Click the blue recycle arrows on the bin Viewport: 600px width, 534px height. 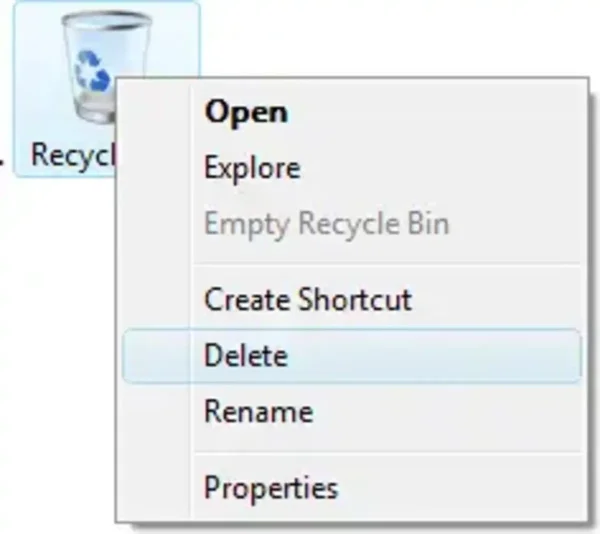(93, 71)
